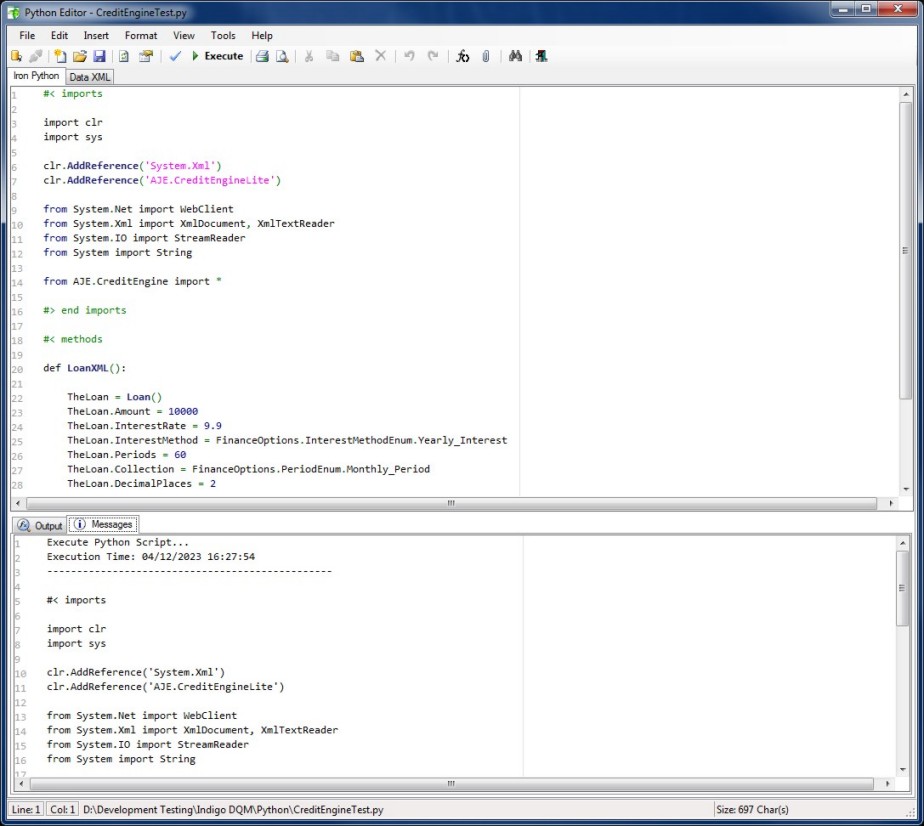Screen dimensions: 924x826
Task: Open Print Preview from the toolbar
Action: coord(282,57)
